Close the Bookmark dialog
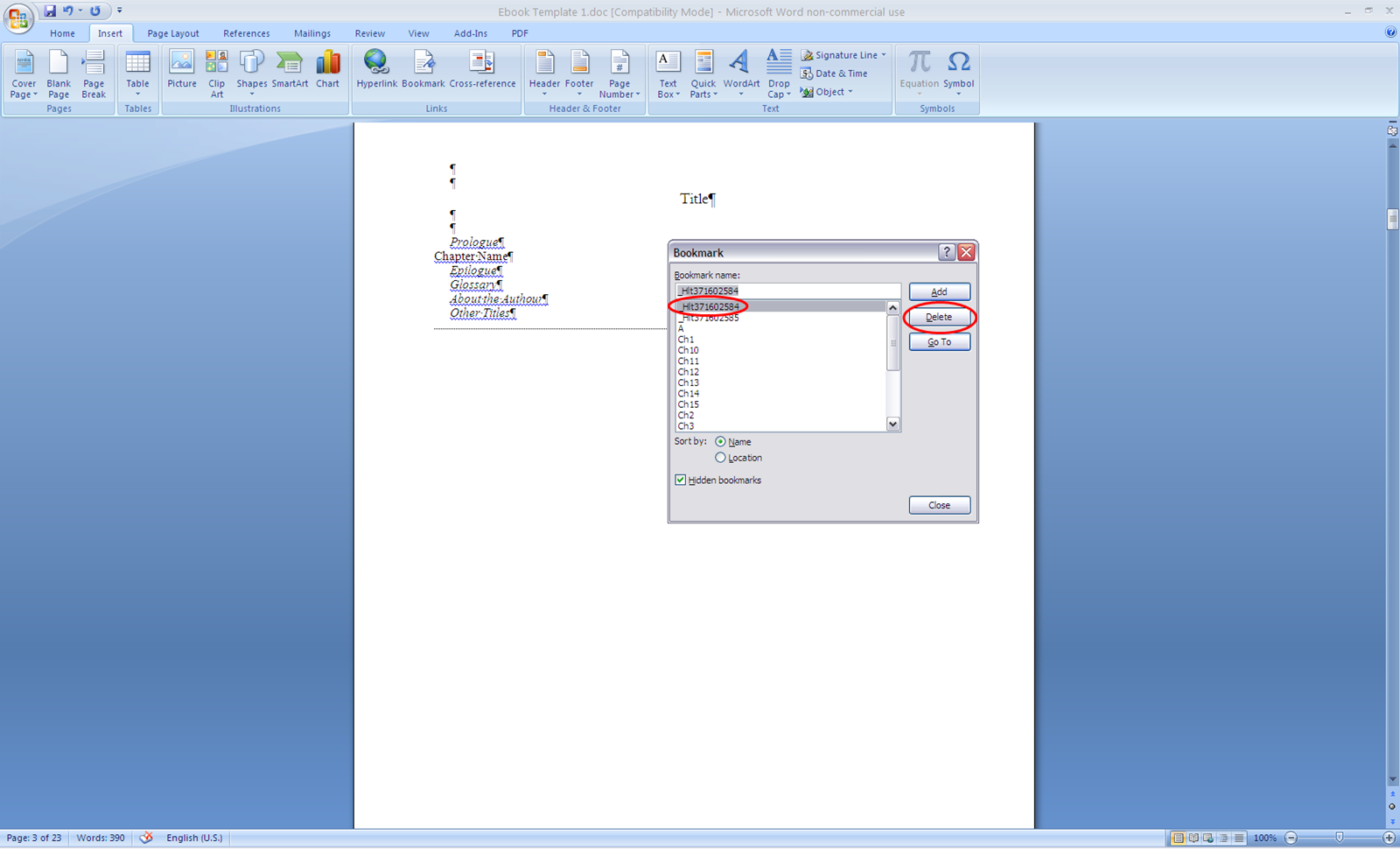This screenshot has width=1400, height=849. 939,504
